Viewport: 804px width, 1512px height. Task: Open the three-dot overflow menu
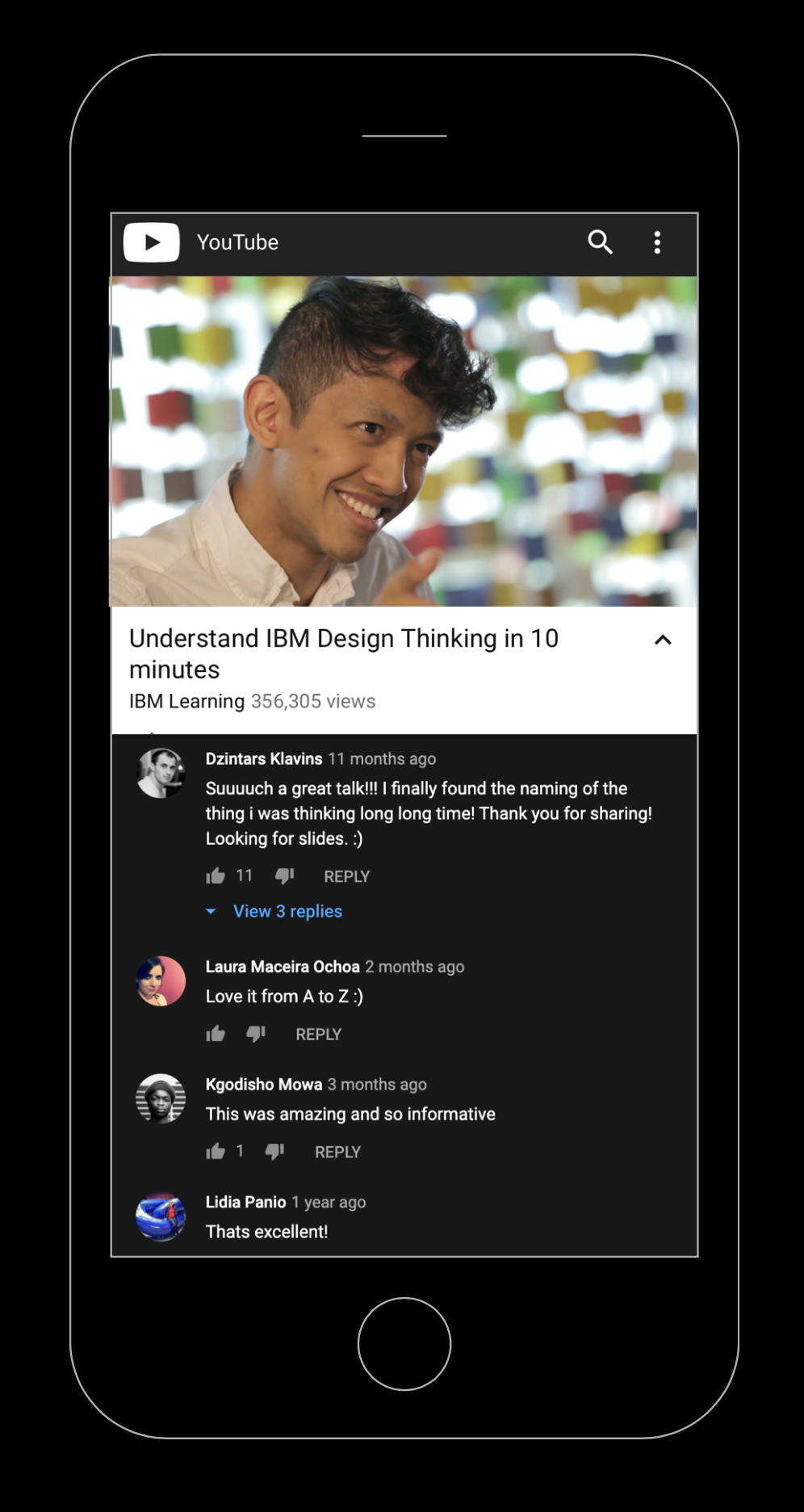(658, 242)
